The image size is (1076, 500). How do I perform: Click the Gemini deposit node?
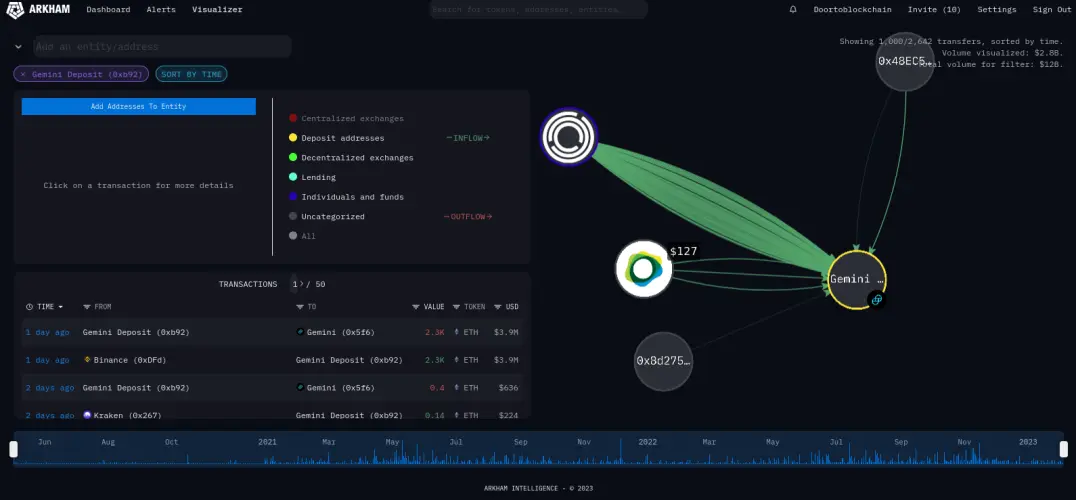point(856,279)
